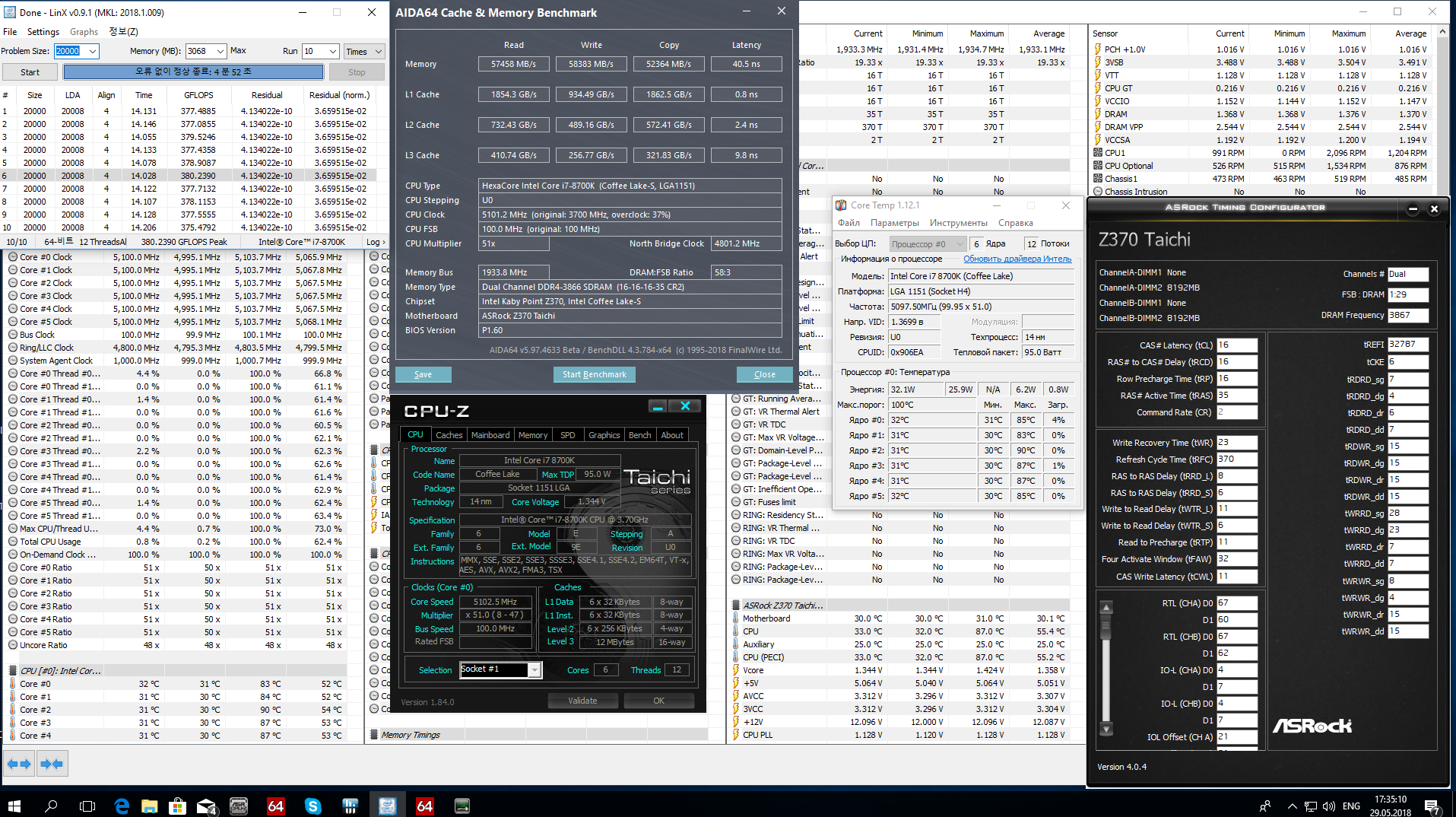Open the File menu in LinX
The width and height of the screenshot is (1456, 817).
coord(10,32)
